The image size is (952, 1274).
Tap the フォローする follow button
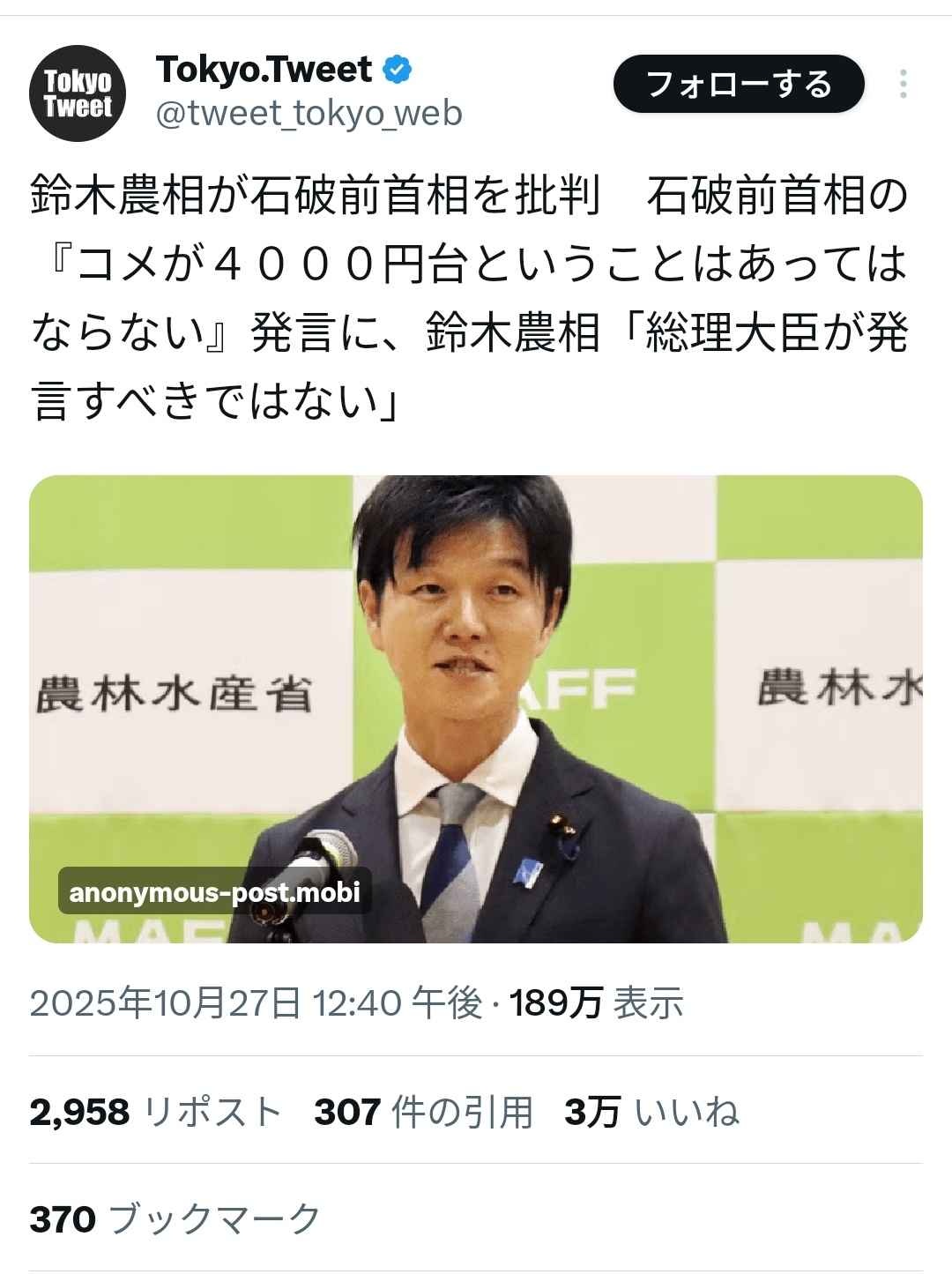tap(739, 84)
